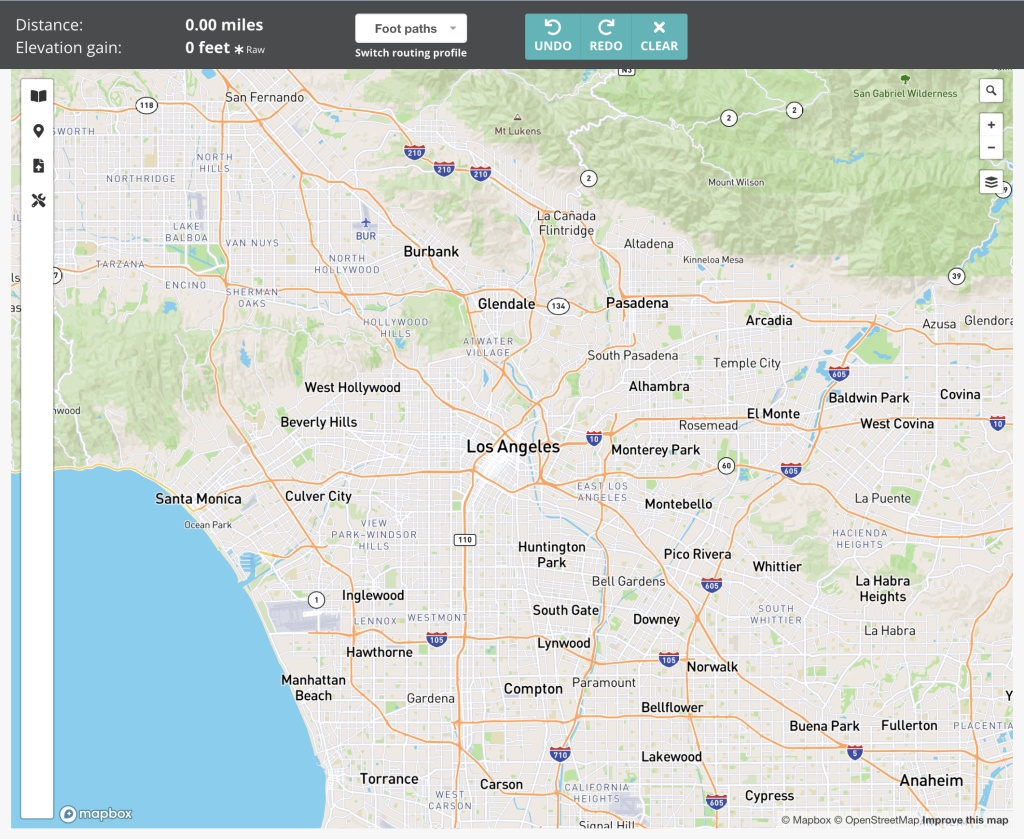This screenshot has height=839, width=1024.
Task: Open the © Mapbox attribution link
Action: pyautogui.click(x=806, y=820)
